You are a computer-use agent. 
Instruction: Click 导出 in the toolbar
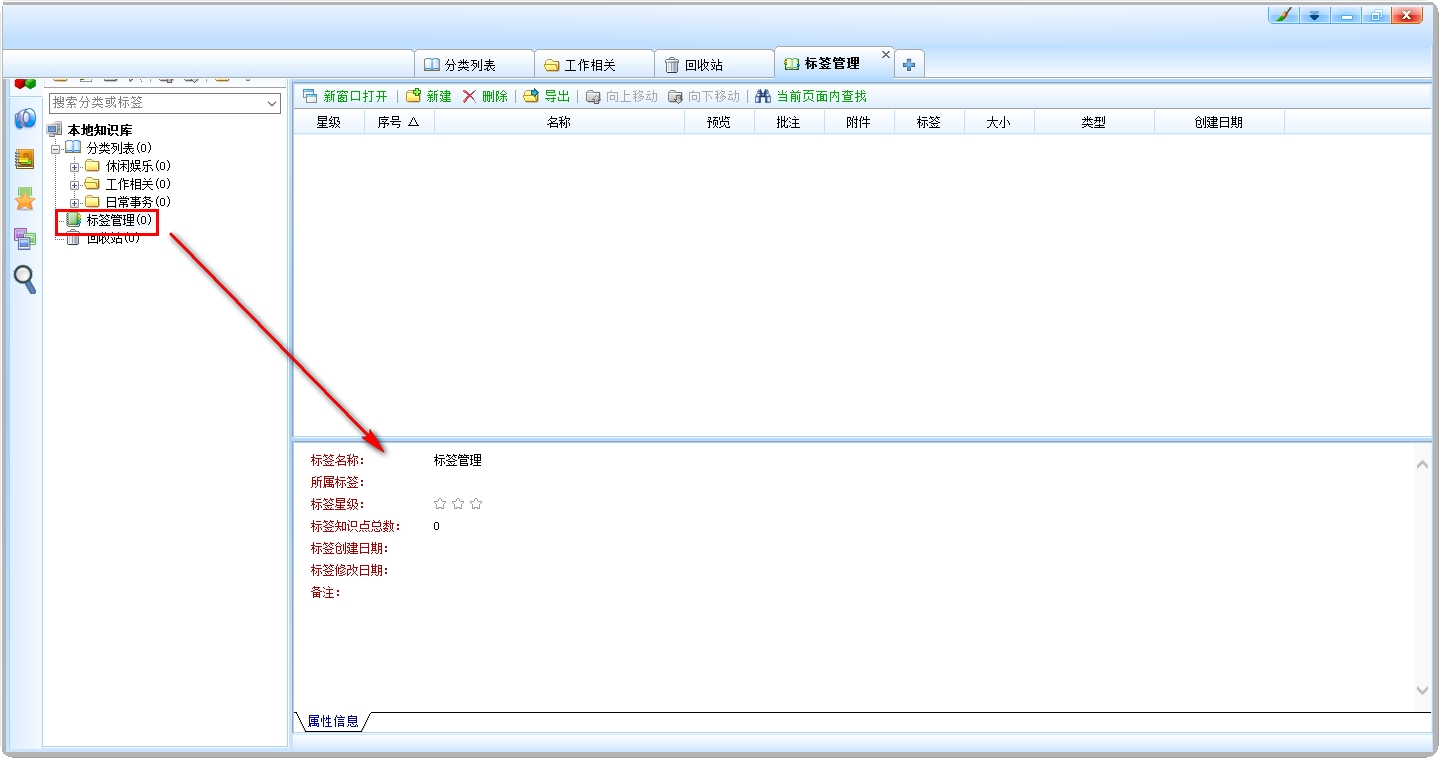coord(547,96)
